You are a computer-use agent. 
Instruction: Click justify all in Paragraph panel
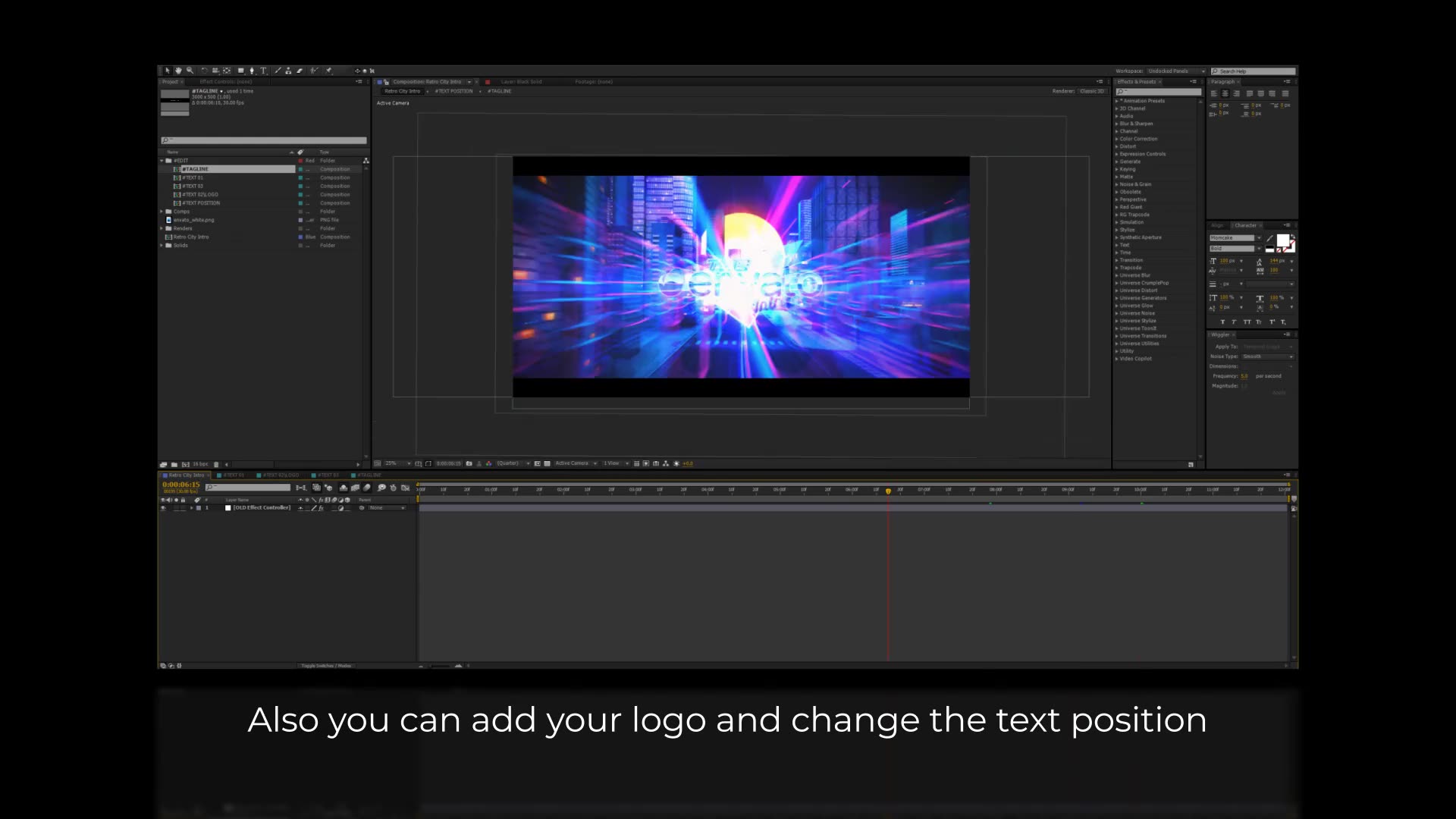point(1285,93)
